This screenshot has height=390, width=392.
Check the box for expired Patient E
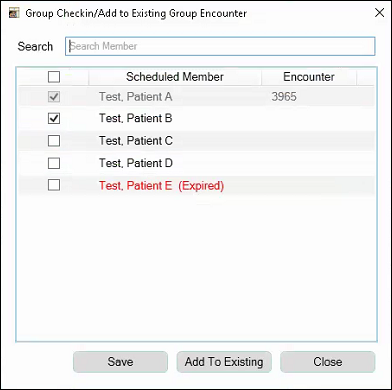(x=54, y=185)
